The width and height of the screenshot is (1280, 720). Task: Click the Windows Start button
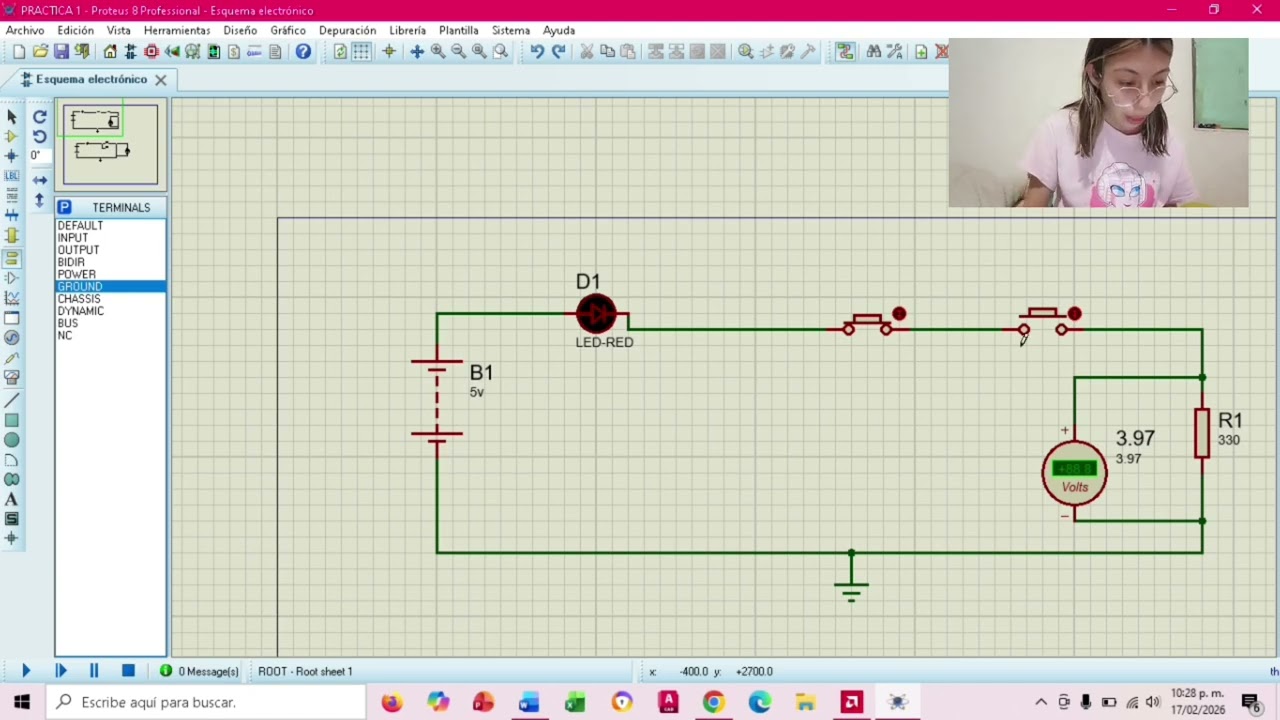tap(22, 702)
